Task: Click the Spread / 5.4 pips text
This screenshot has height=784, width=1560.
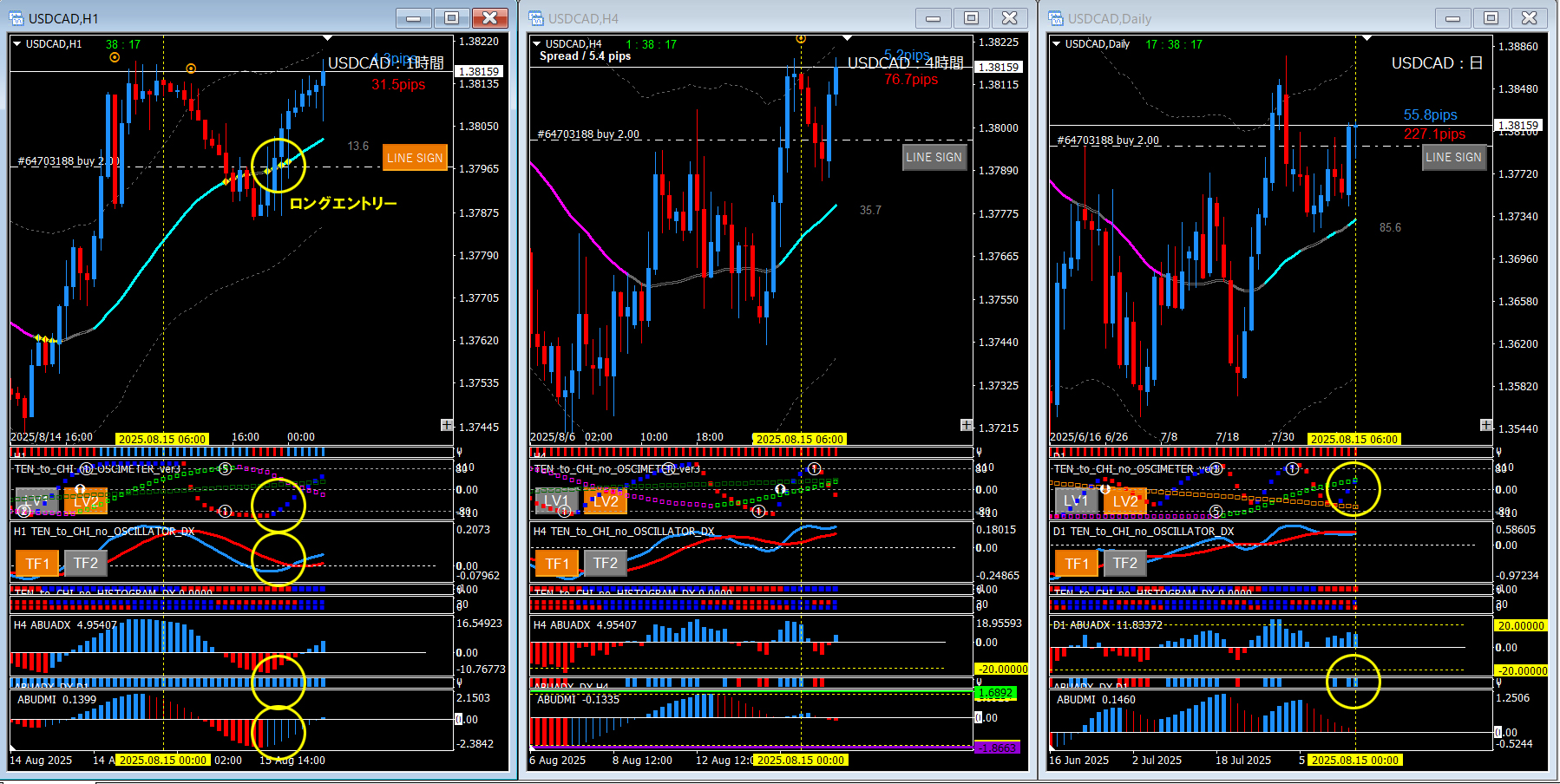Action: point(586,56)
